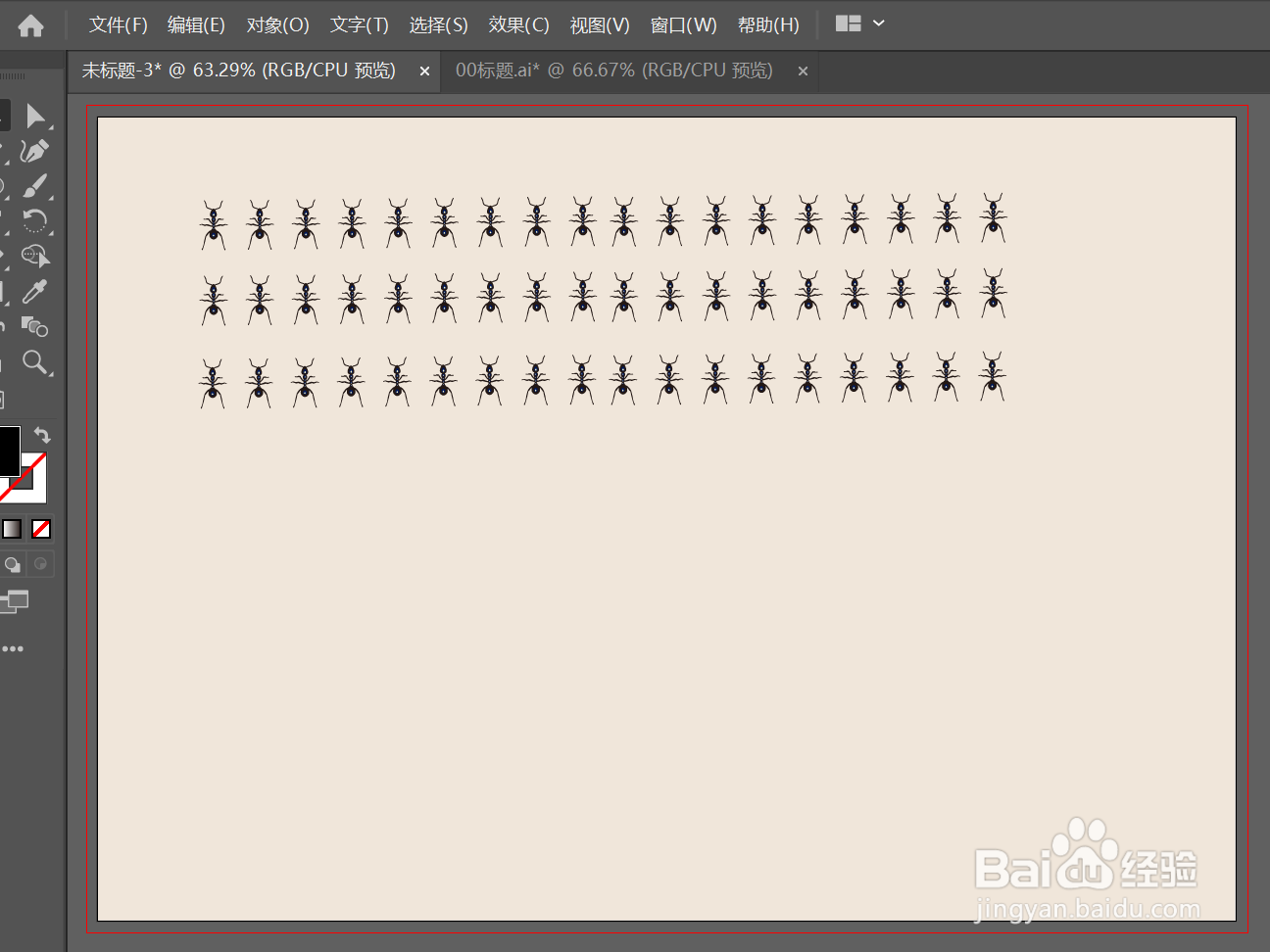Screen dimensions: 1270x952
Task: Open the 效果(C) menu
Action: point(519,24)
